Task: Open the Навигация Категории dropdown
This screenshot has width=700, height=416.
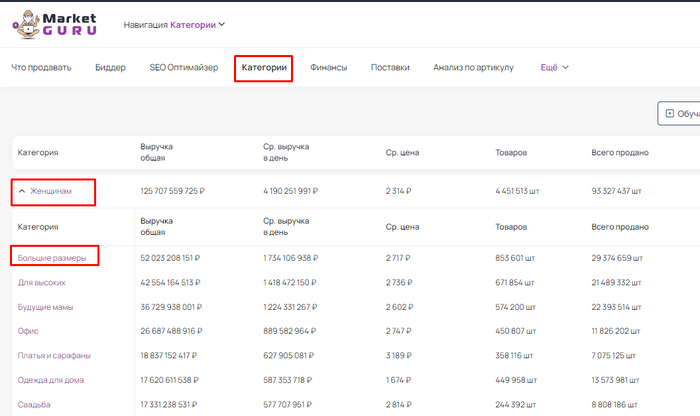Action: (174, 24)
